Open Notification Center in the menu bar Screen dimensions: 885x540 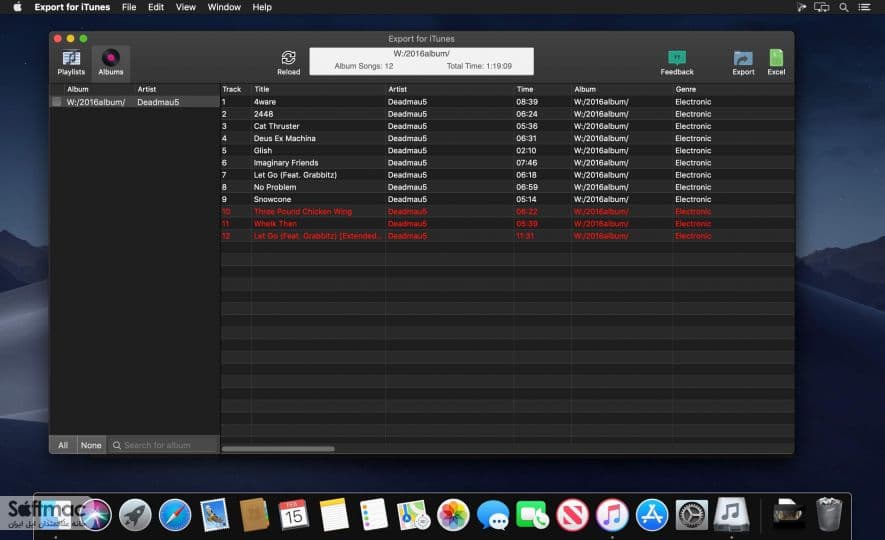point(864,7)
